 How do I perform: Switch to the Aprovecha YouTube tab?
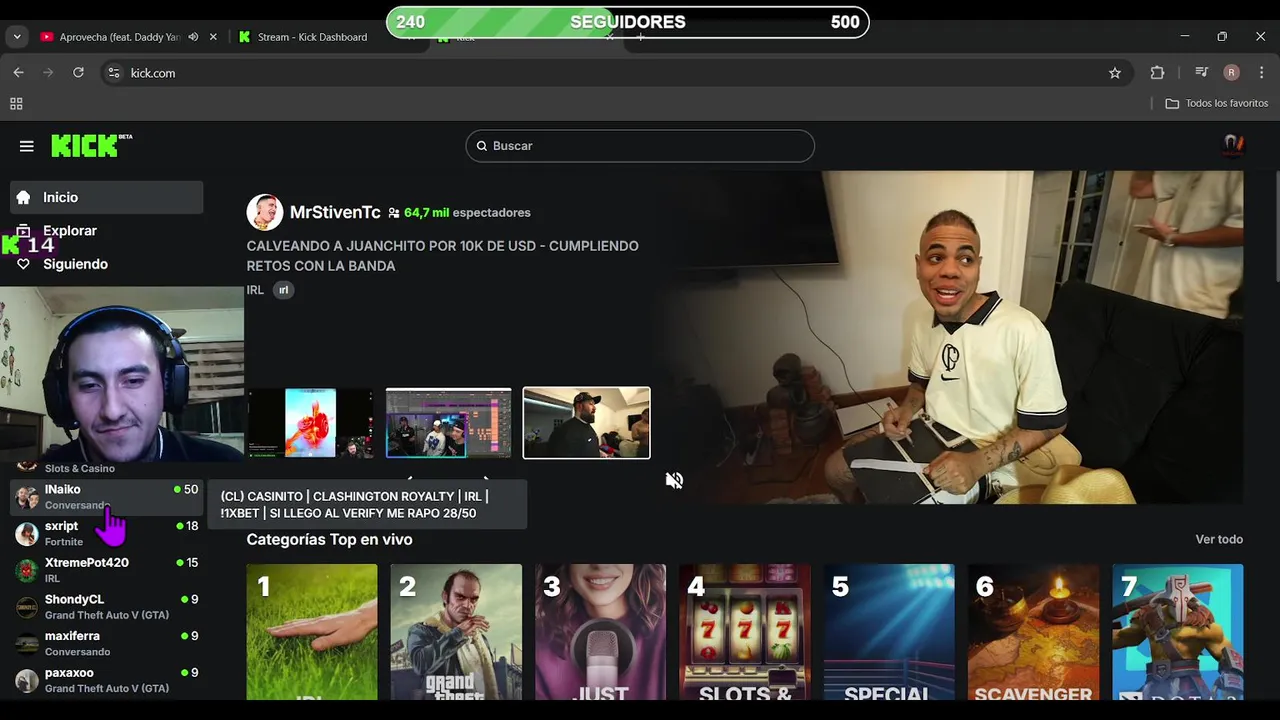point(120,37)
